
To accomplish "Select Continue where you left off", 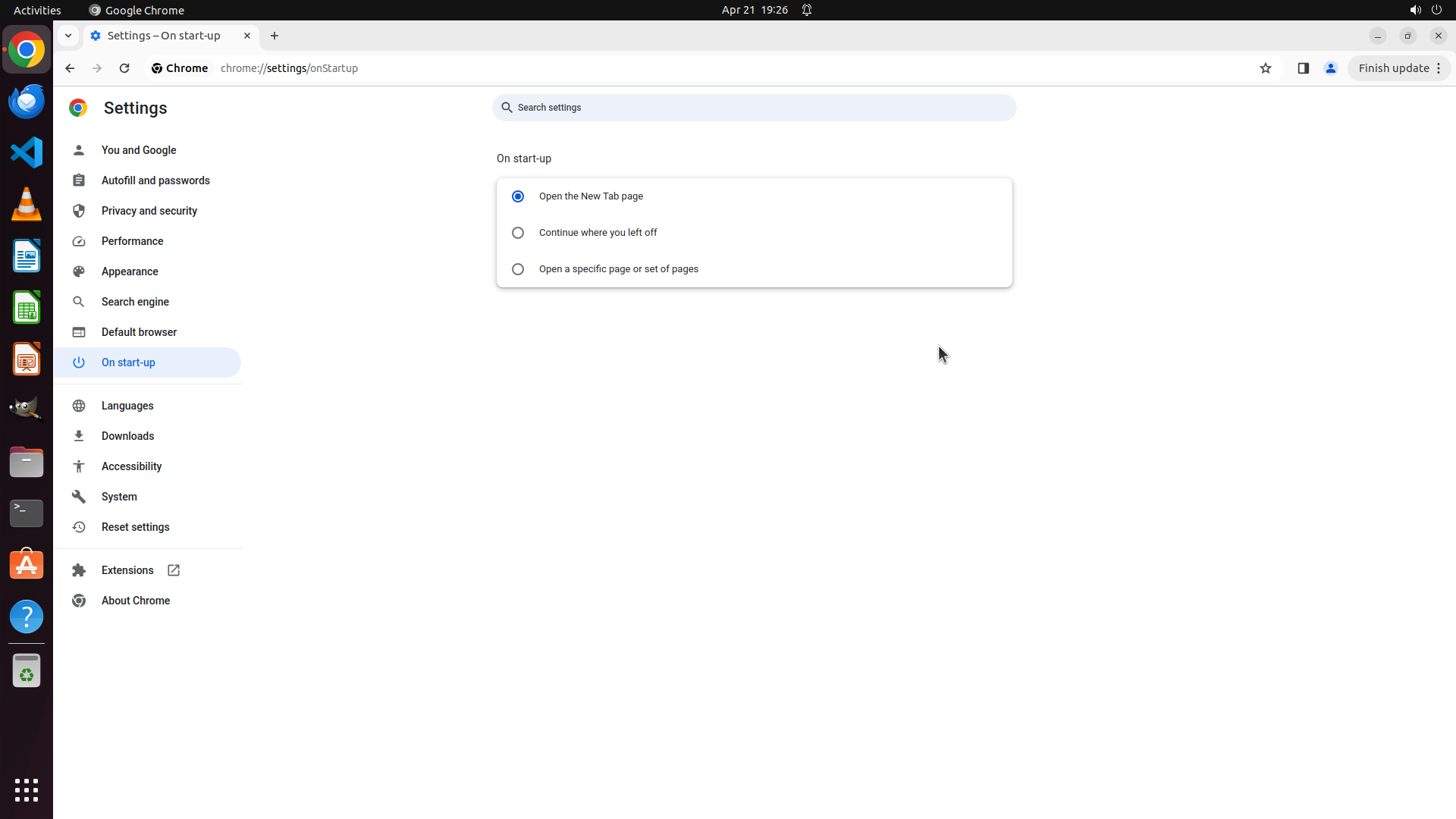I will click(x=518, y=233).
